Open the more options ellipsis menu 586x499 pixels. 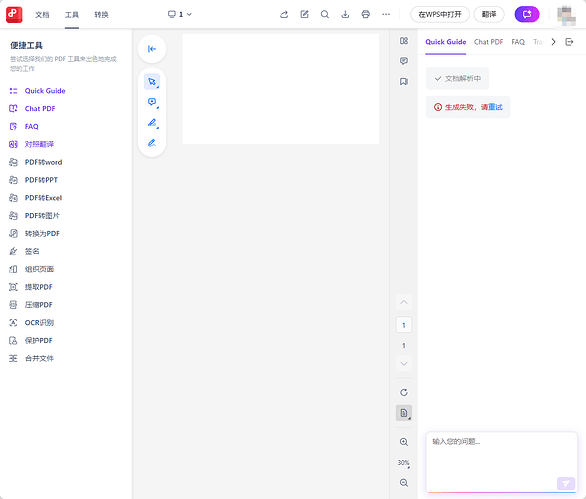386,15
